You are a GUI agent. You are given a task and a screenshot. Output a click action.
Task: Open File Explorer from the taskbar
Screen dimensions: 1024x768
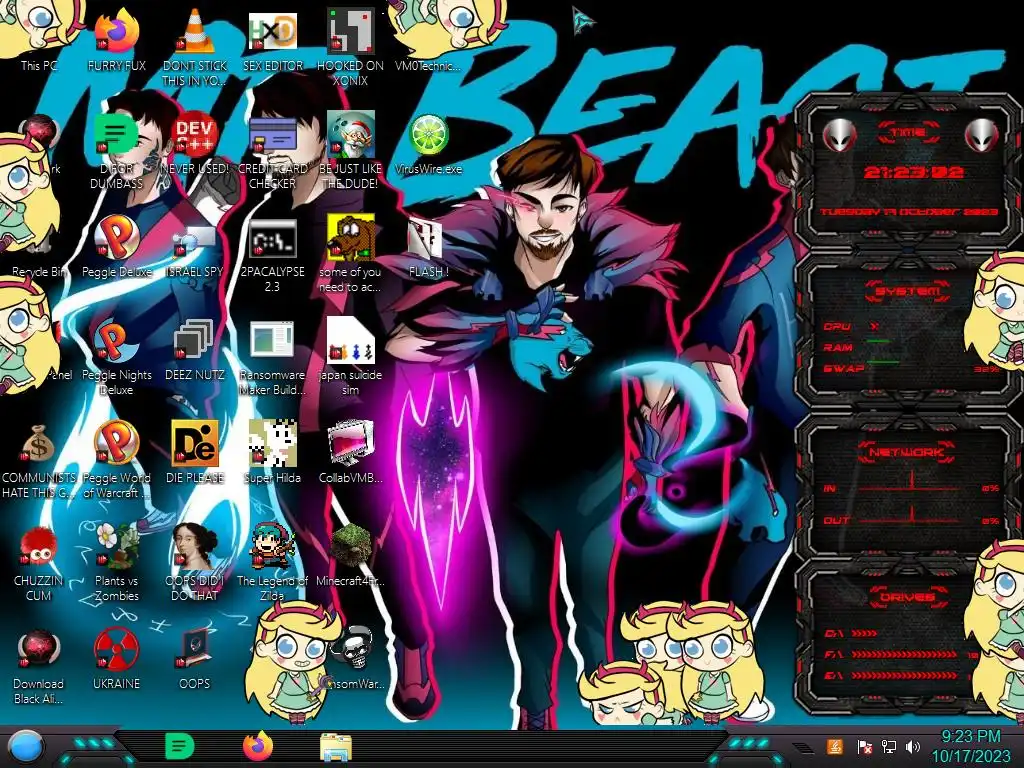coord(336,748)
